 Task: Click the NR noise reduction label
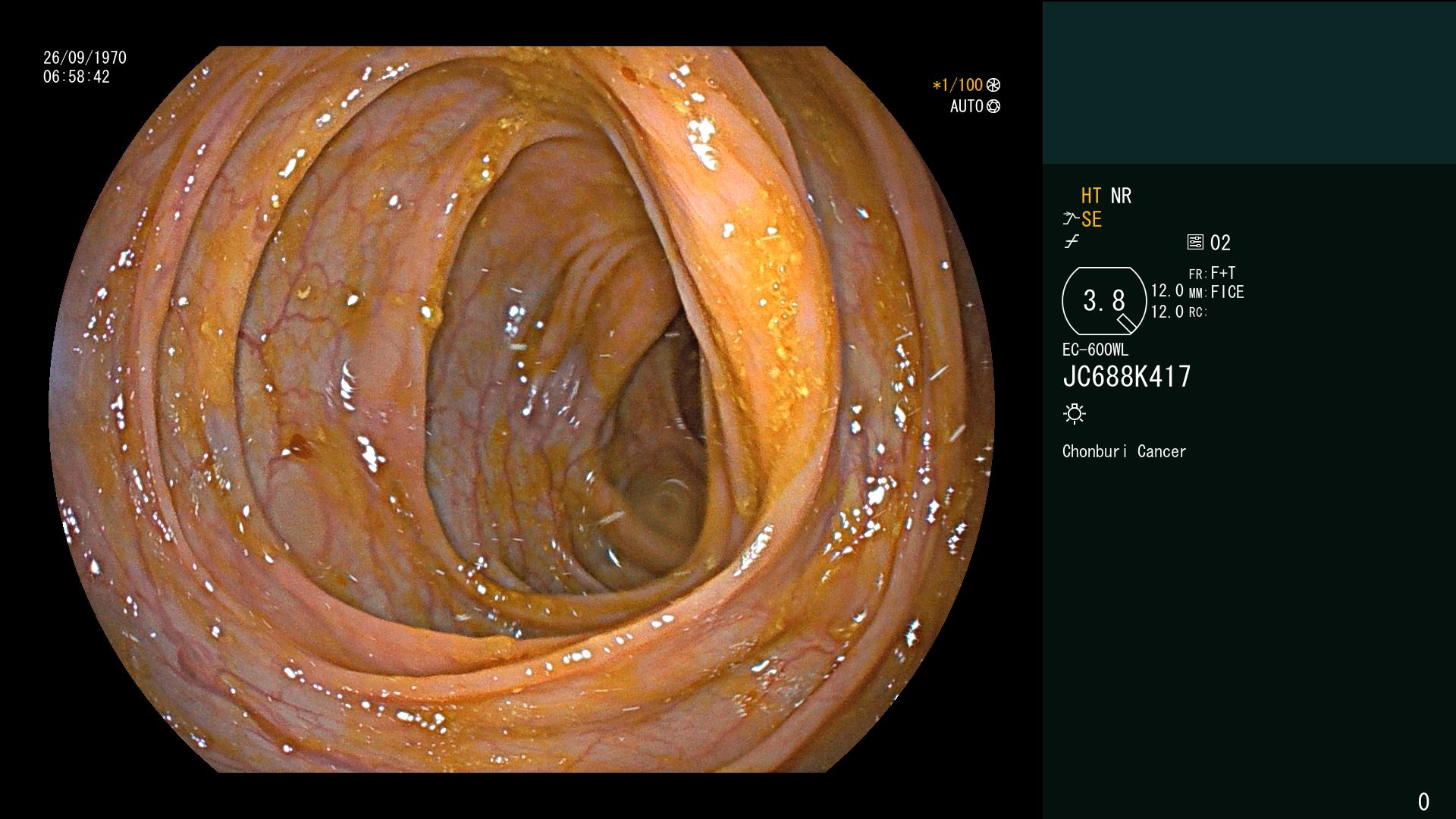[x=1121, y=196]
